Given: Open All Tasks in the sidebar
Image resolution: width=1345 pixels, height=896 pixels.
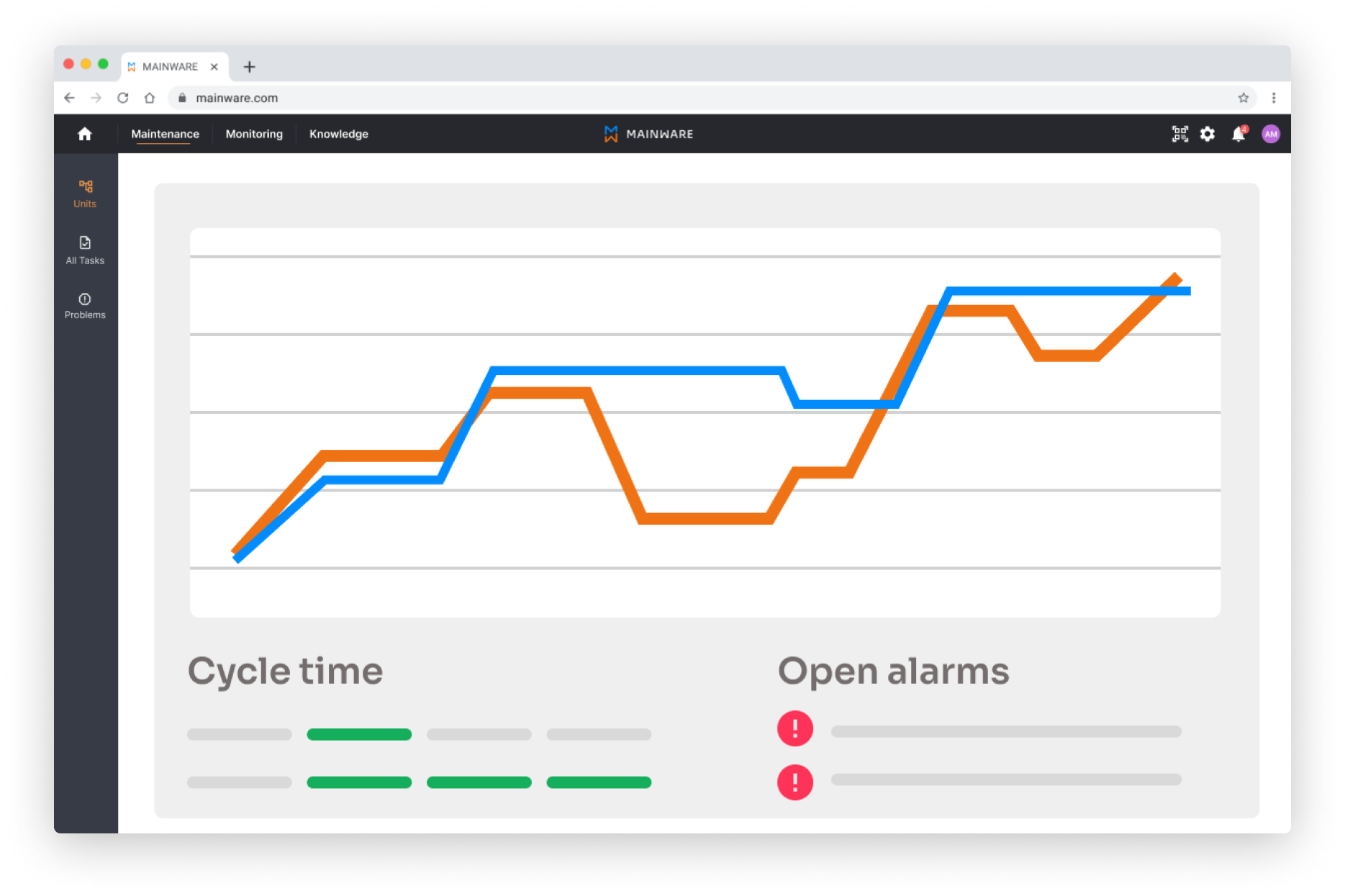Looking at the screenshot, I should point(85,250).
